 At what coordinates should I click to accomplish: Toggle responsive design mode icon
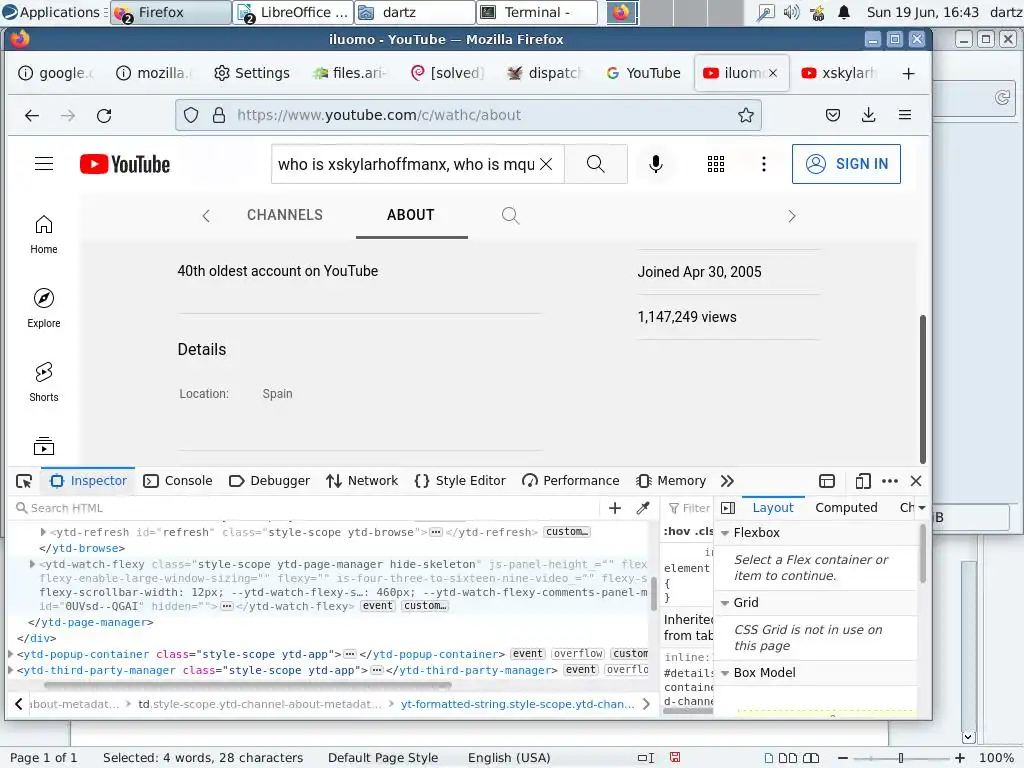(x=862, y=481)
